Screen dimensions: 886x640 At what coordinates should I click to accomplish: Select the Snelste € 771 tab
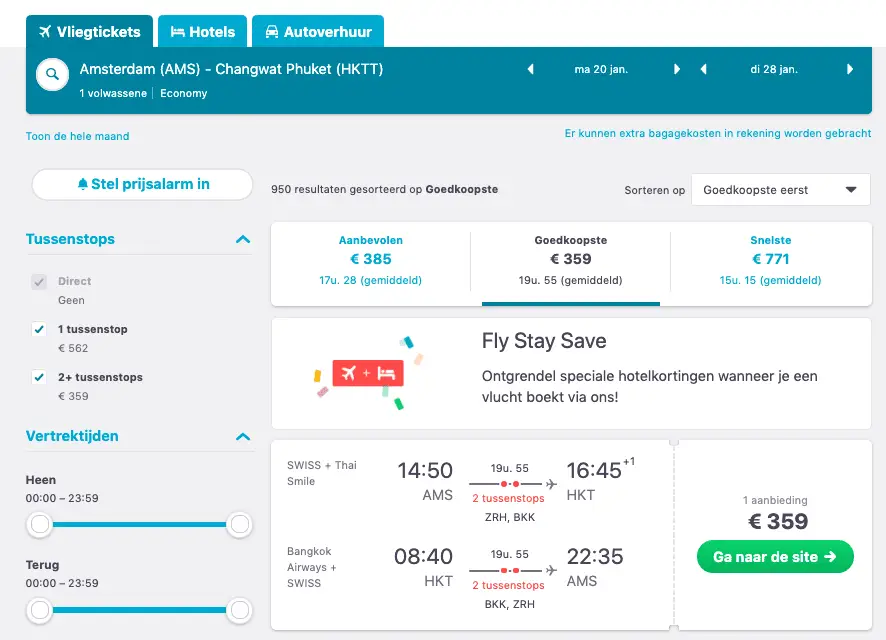point(770,260)
